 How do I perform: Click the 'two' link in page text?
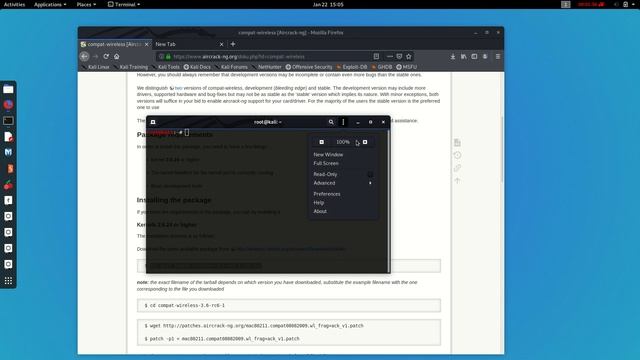[x=178, y=88]
